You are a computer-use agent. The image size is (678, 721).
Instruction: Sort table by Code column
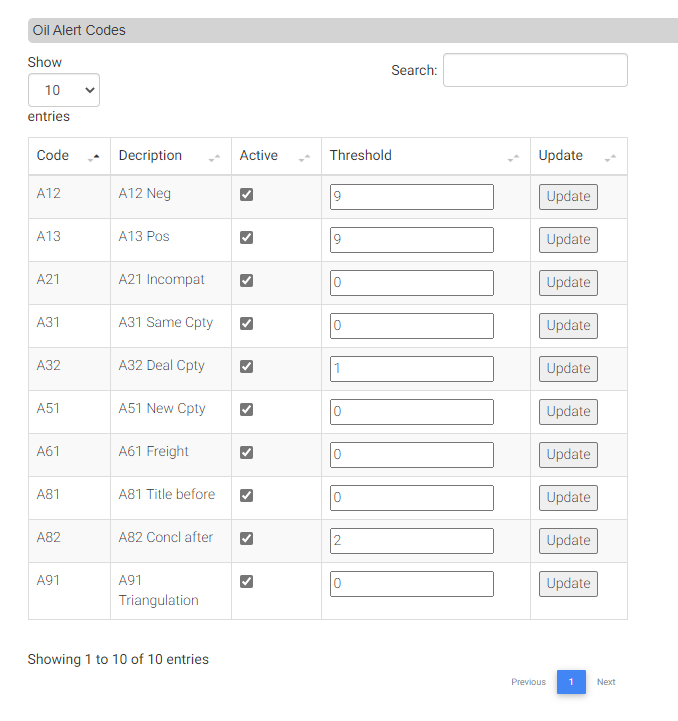point(69,156)
